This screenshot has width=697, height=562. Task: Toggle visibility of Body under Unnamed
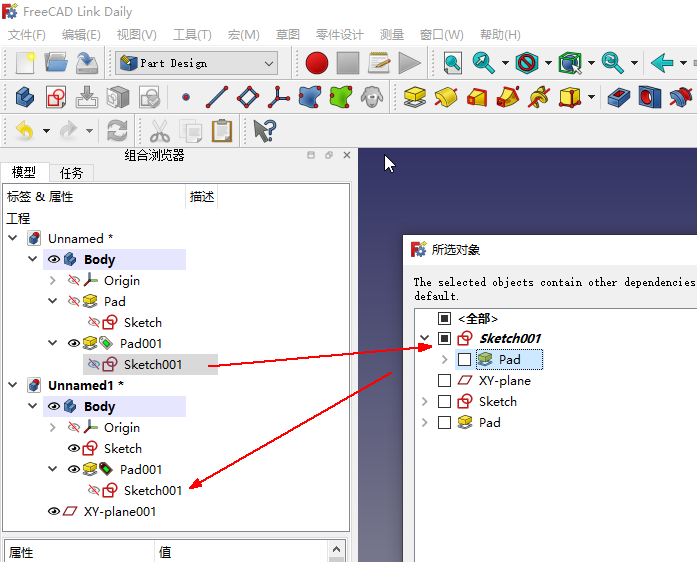coord(54,259)
